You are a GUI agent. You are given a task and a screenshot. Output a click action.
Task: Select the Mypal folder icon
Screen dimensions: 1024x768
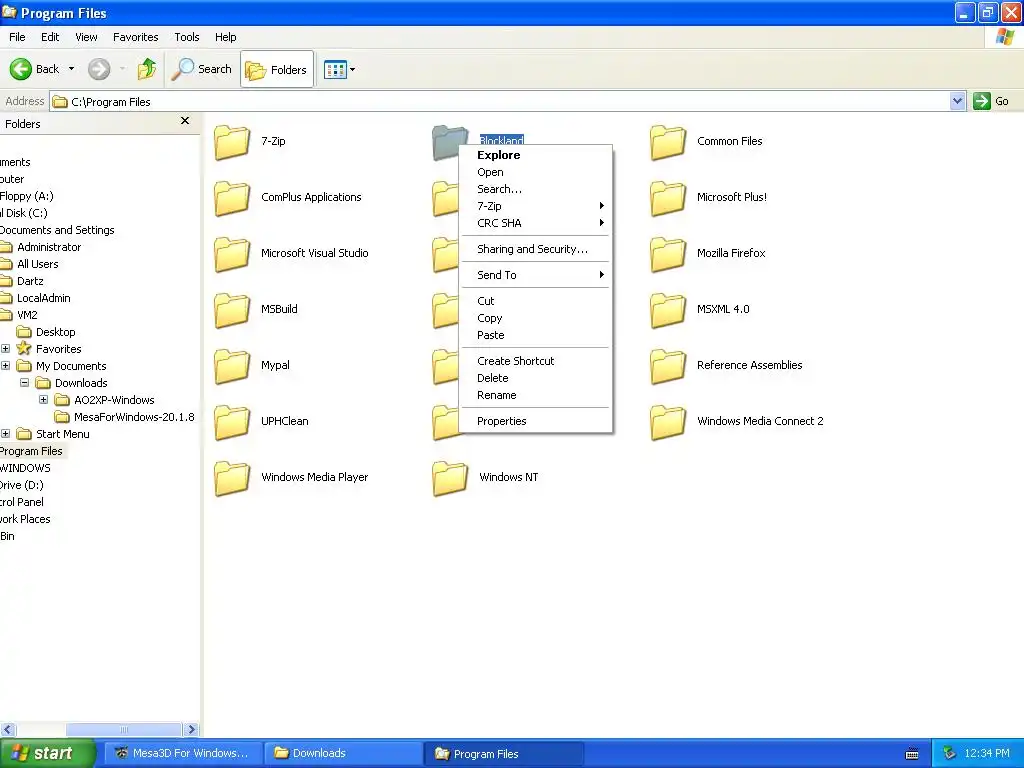[232, 366]
